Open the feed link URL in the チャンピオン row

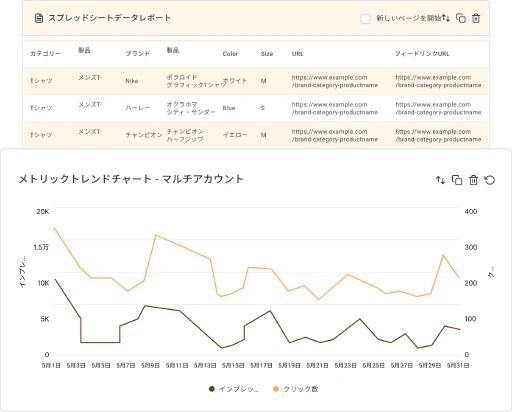(438, 135)
